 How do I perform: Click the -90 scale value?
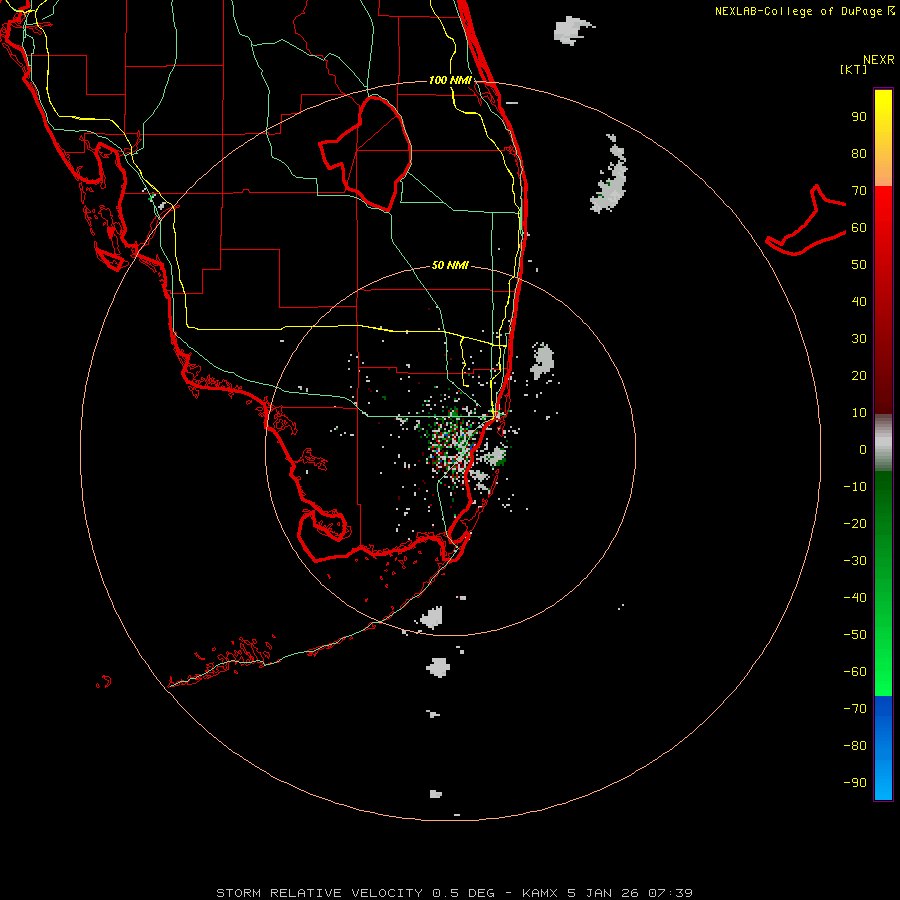click(855, 783)
